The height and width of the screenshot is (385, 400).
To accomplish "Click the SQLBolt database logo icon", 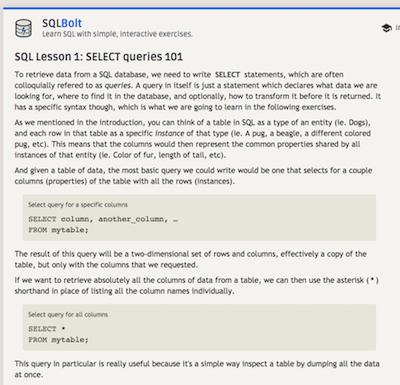I will pyautogui.click(x=24, y=28).
